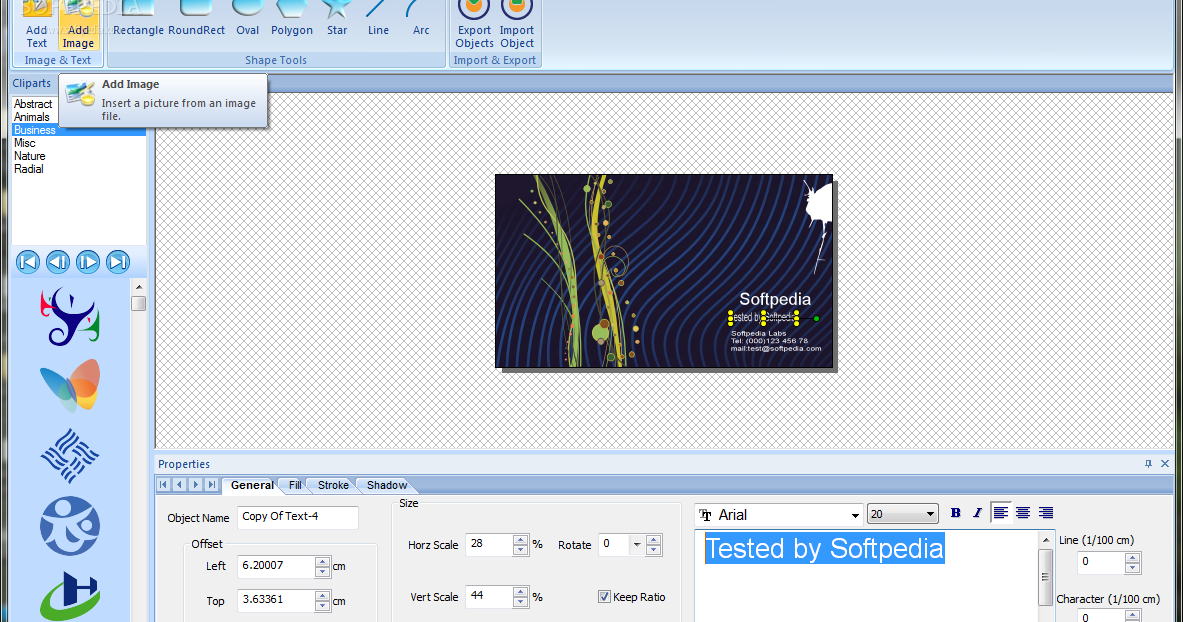
Task: Open Export Objects
Action: (474, 25)
